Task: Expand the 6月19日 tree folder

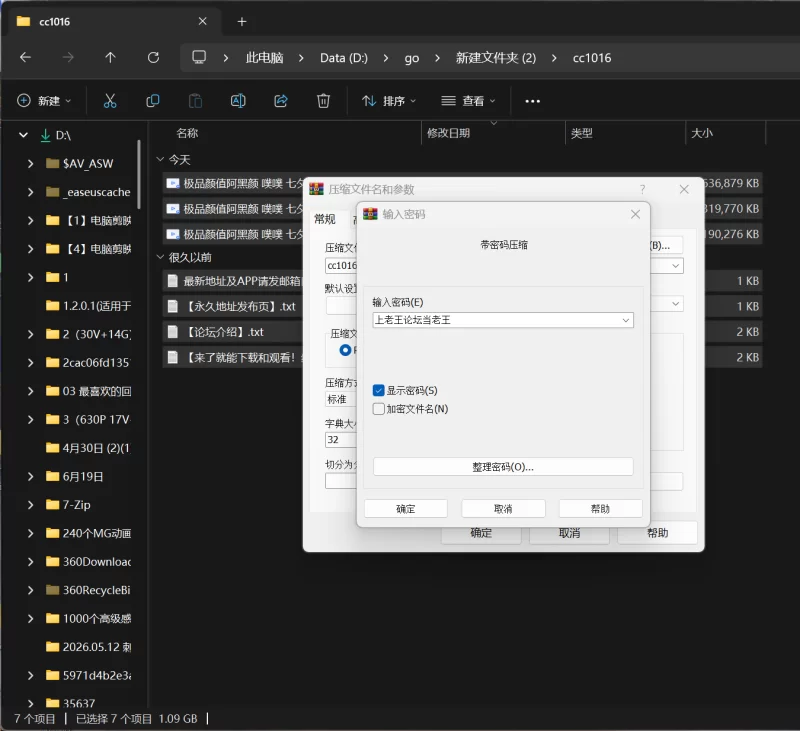Action: [x=31, y=476]
